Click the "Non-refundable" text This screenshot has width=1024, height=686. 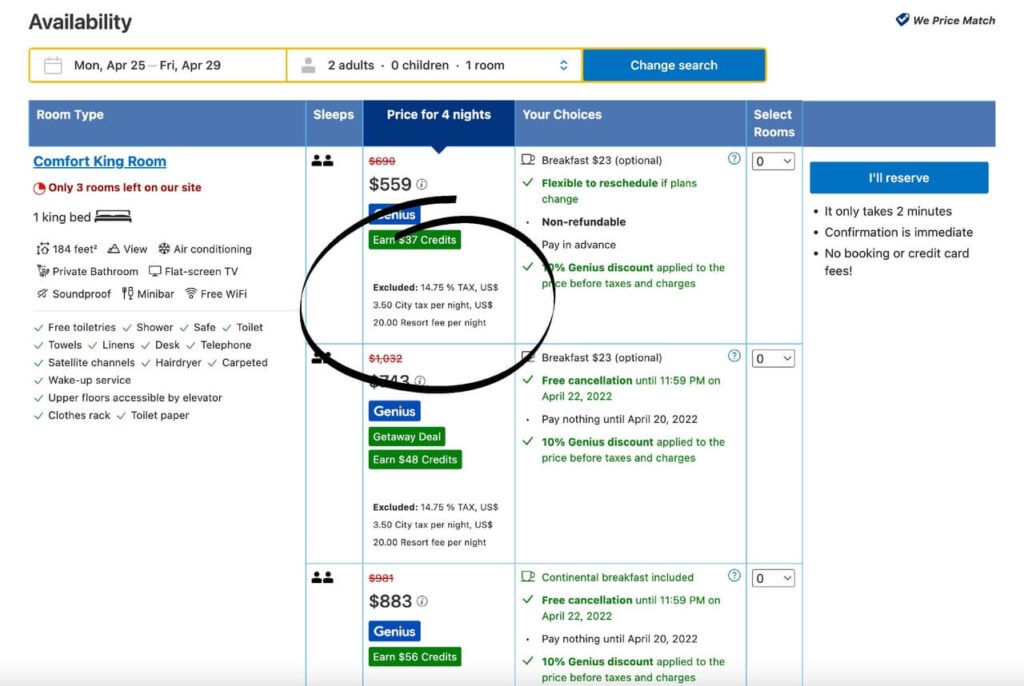click(584, 221)
